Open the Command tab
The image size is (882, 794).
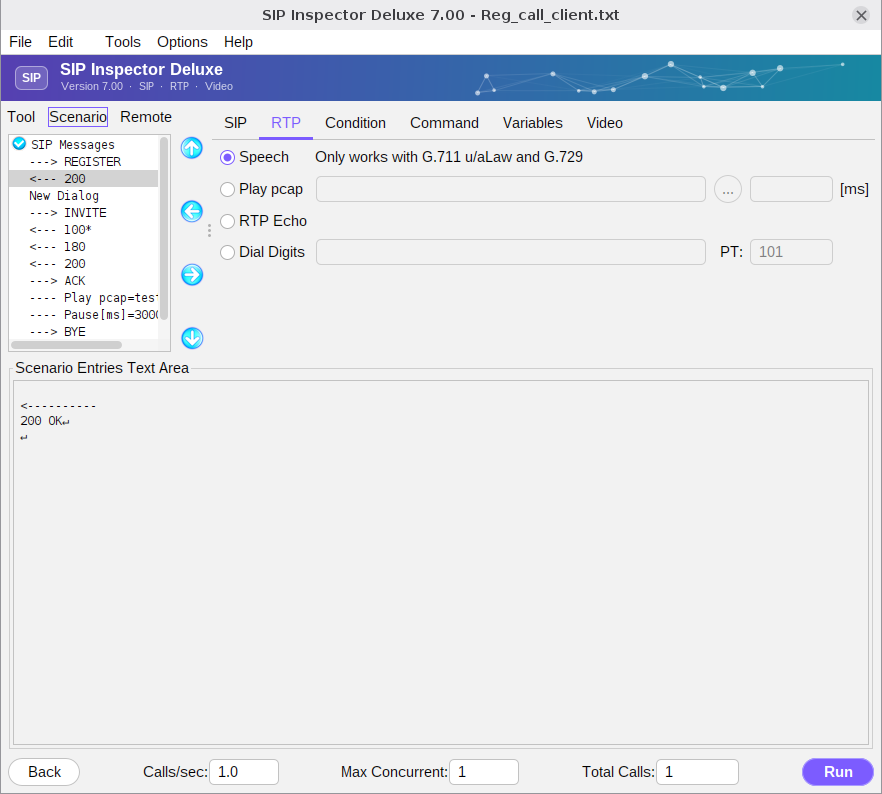point(444,123)
